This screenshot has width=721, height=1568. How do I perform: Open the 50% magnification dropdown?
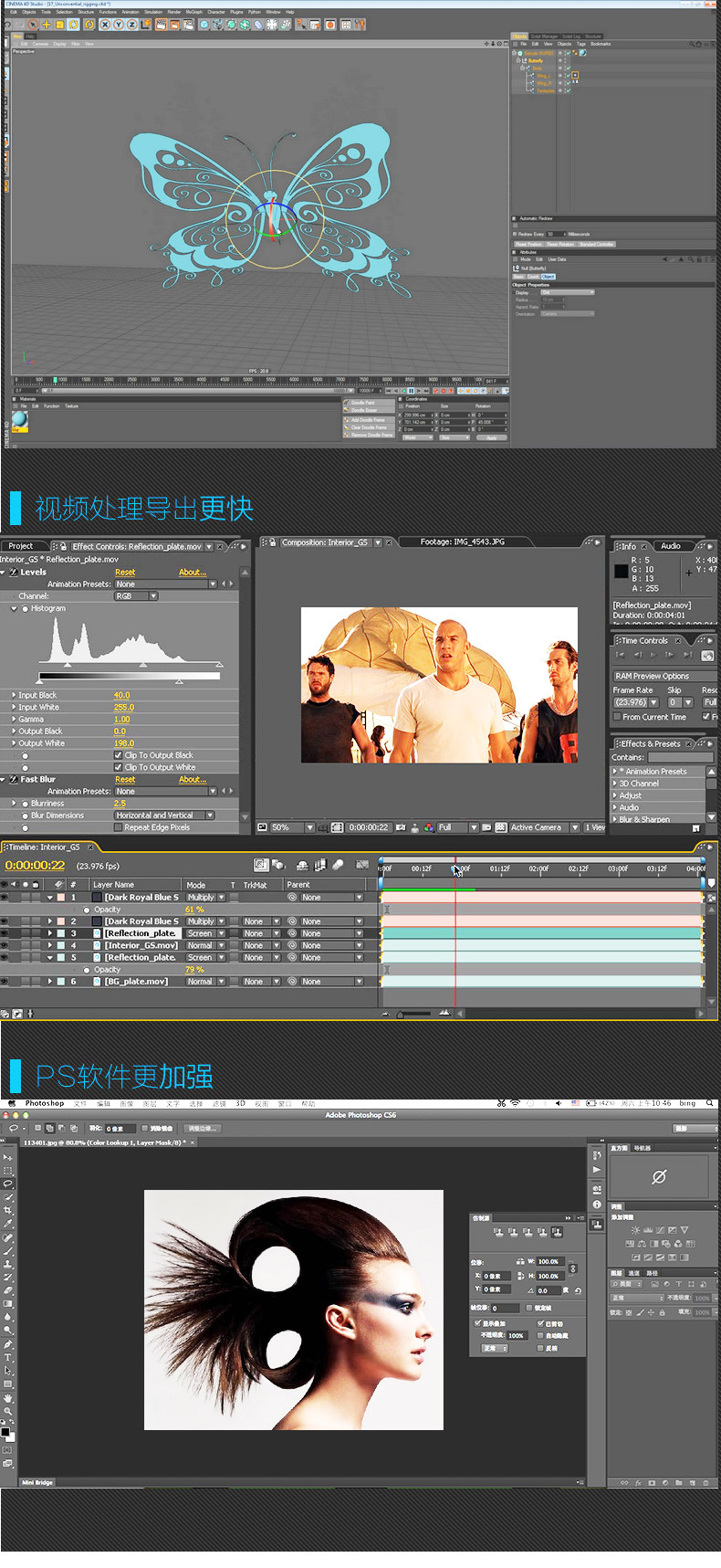point(292,827)
